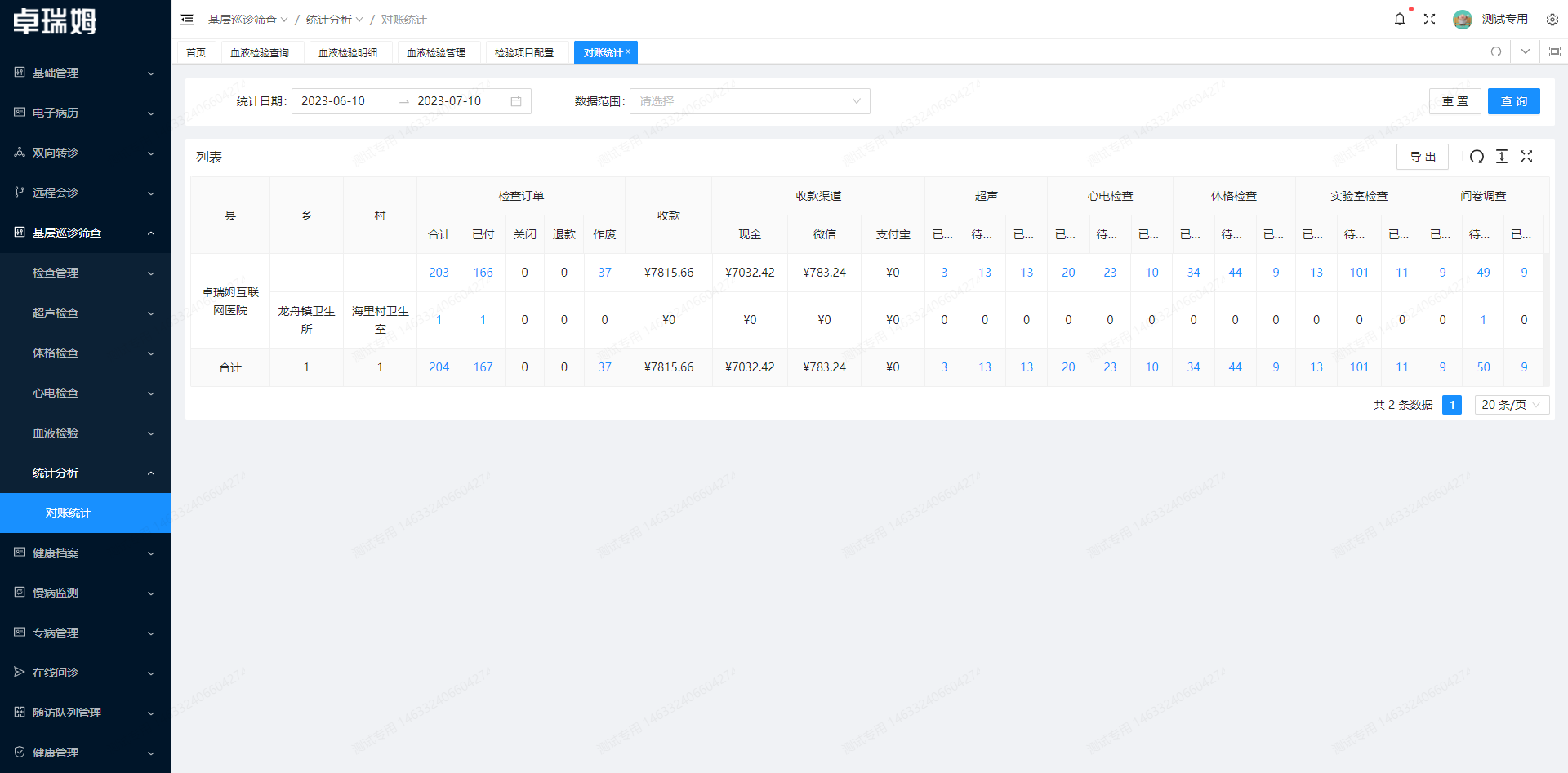Click the 在线问诊 menu icon
Image resolution: width=1568 pixels, height=773 pixels.
[x=20, y=672]
